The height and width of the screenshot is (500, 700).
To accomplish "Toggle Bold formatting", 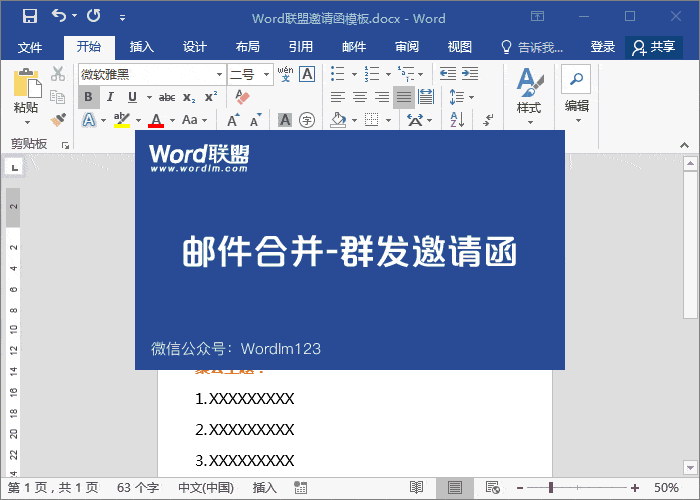I will (88, 97).
